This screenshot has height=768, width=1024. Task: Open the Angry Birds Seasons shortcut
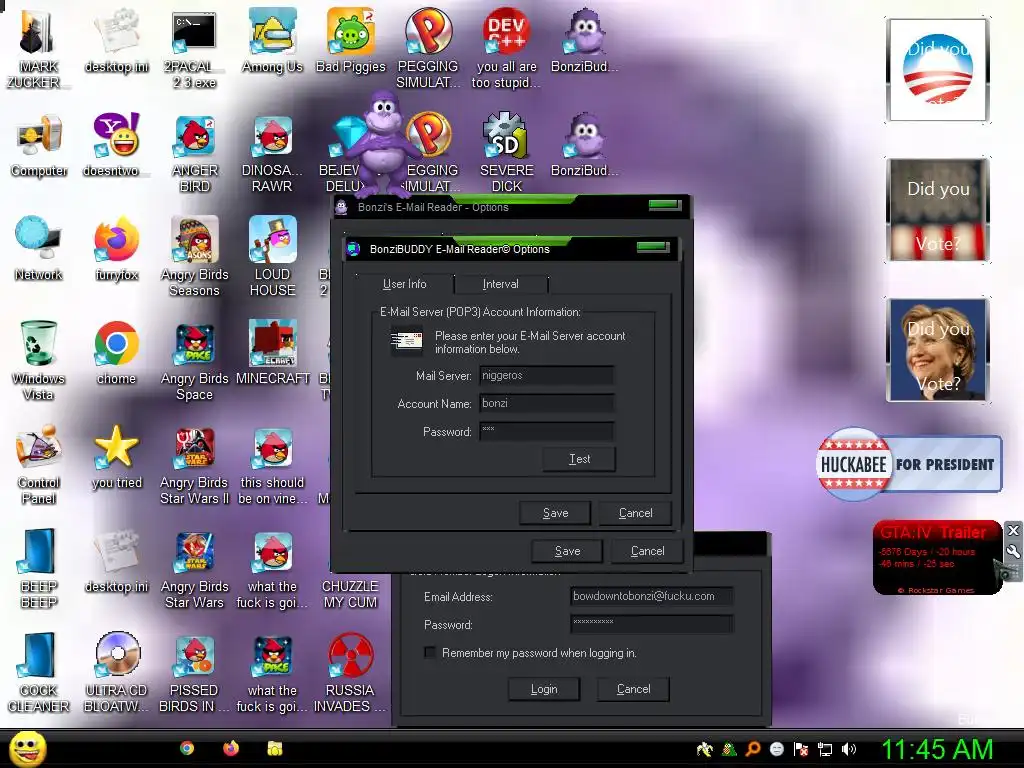(194, 257)
